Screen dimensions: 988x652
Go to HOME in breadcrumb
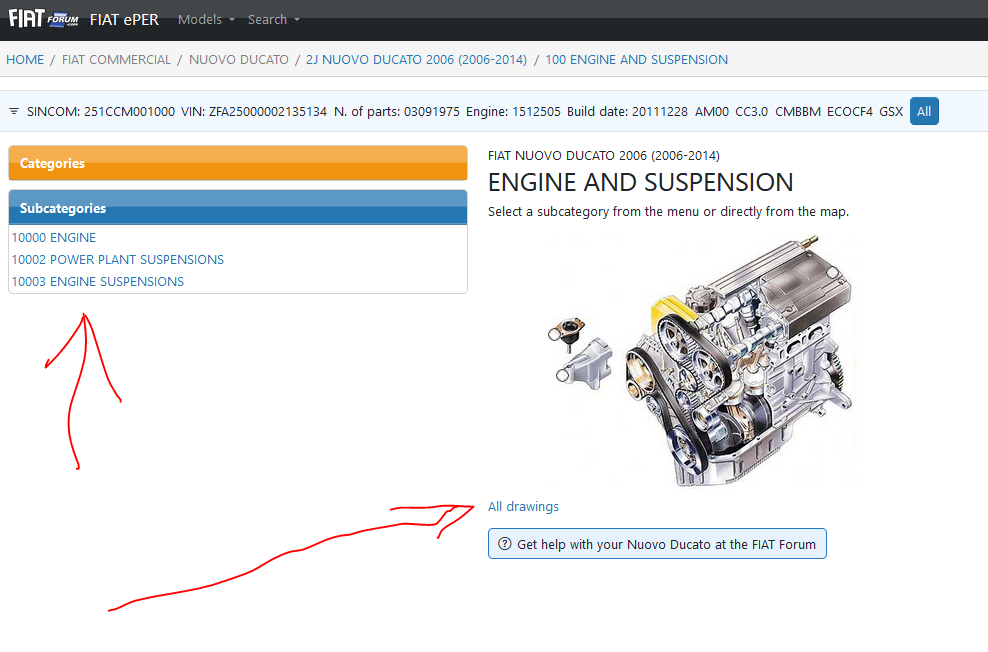25,59
